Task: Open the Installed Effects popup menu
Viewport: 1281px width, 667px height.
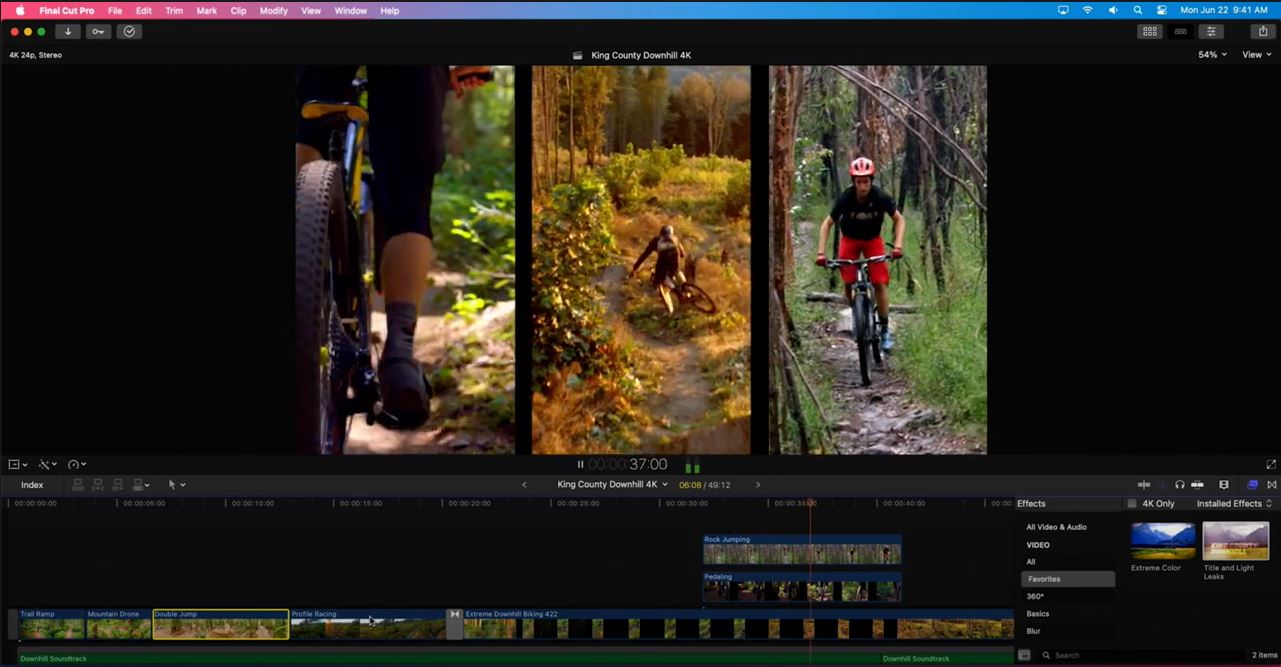Action: [1234, 504]
